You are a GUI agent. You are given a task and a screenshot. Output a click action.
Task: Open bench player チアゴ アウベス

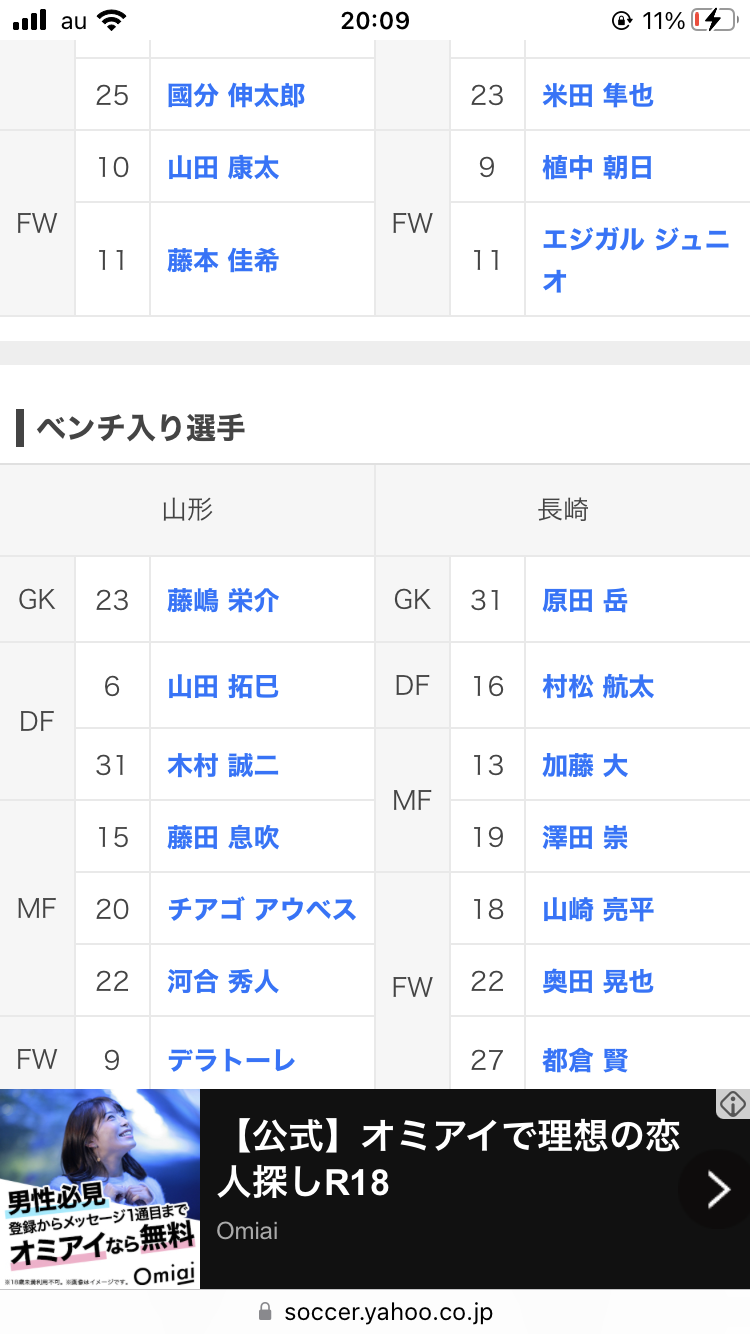click(262, 909)
